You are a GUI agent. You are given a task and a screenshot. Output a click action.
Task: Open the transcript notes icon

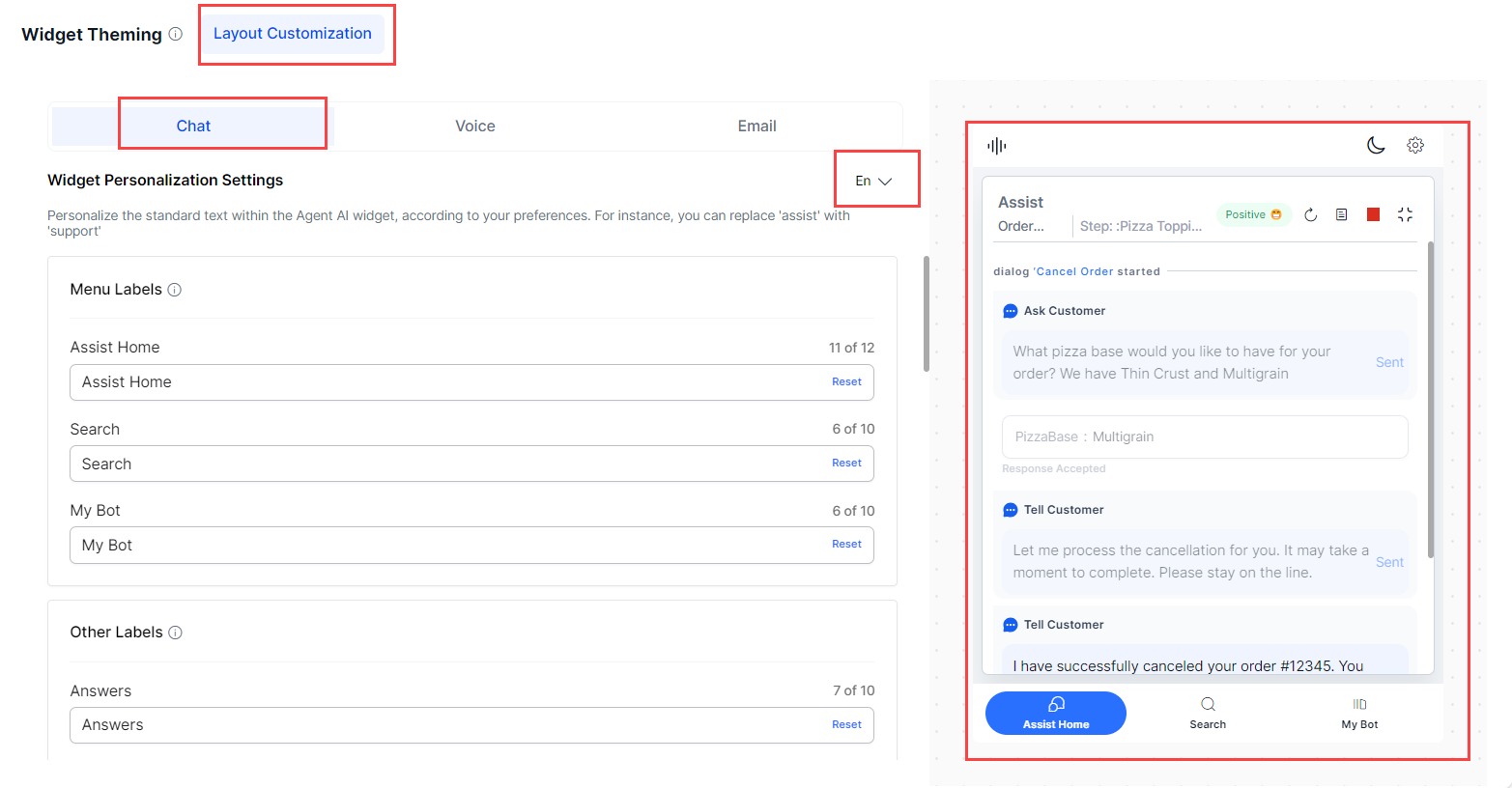[1341, 214]
